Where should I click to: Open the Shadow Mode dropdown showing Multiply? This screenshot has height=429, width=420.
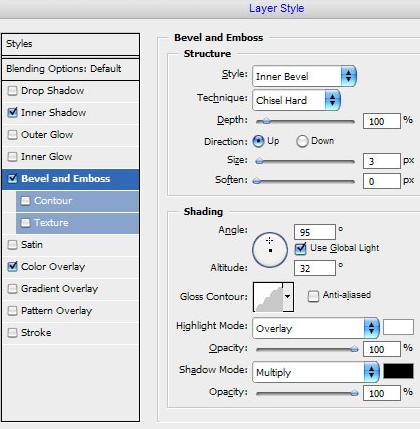point(316,372)
